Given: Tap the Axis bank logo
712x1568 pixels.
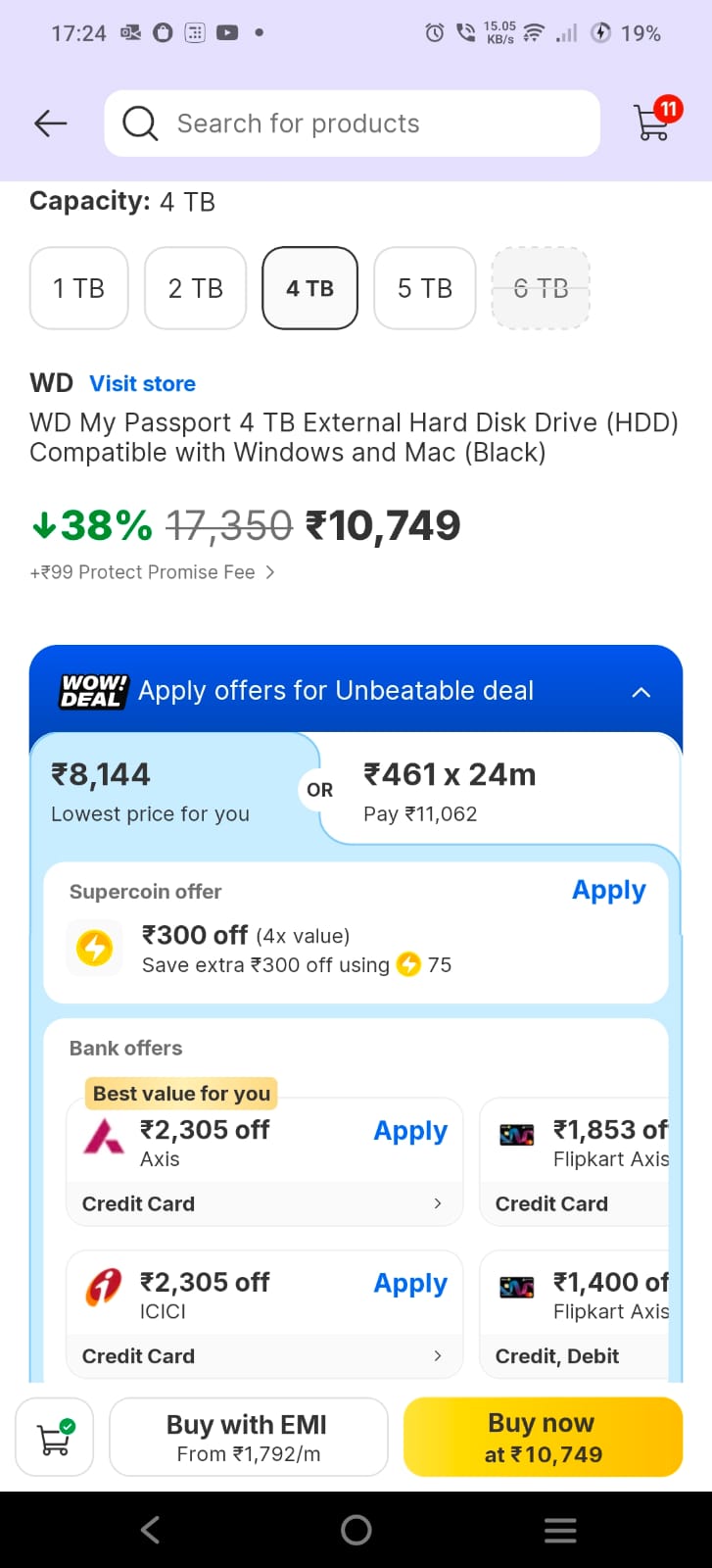Looking at the screenshot, I should pyautogui.click(x=104, y=1137).
